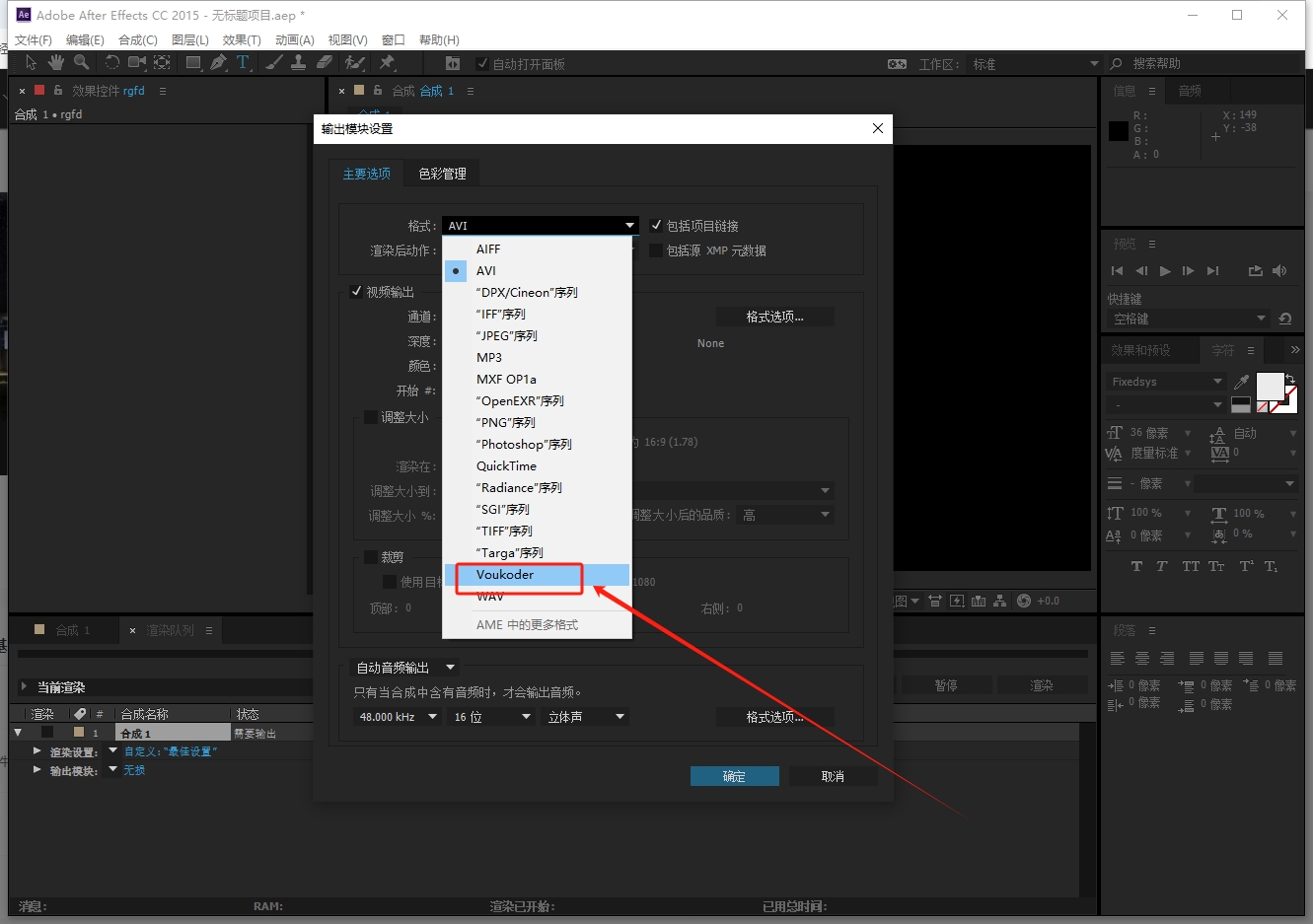Screen dimensions: 1313x924
Task: Center paragraph text
Action: (1142, 658)
